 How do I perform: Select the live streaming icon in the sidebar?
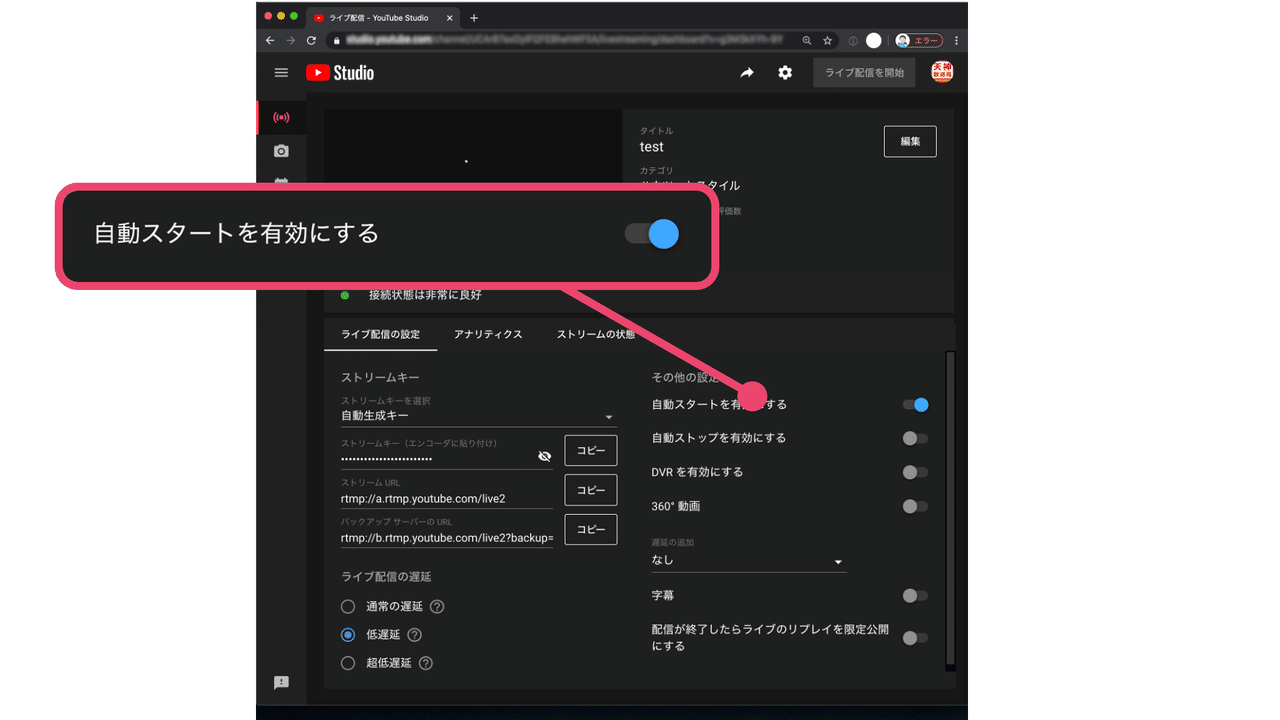tap(281, 117)
